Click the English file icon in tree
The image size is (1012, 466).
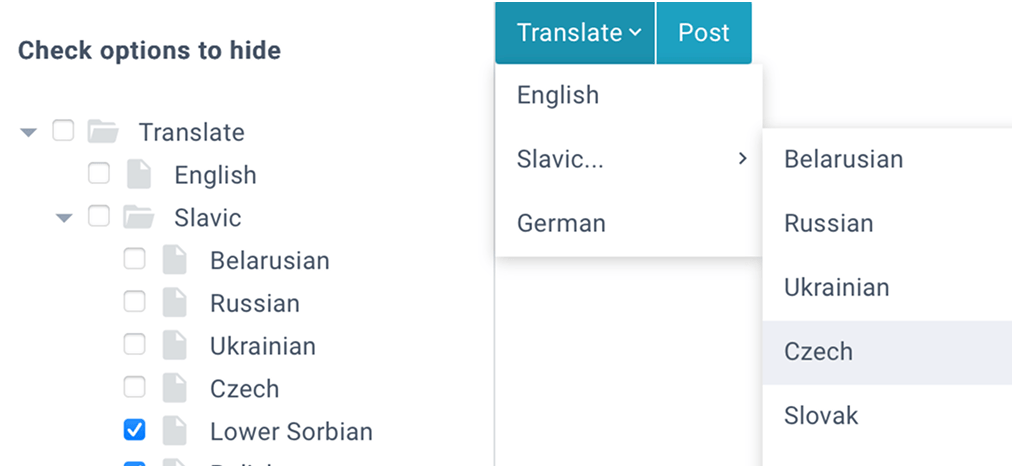[139, 175]
